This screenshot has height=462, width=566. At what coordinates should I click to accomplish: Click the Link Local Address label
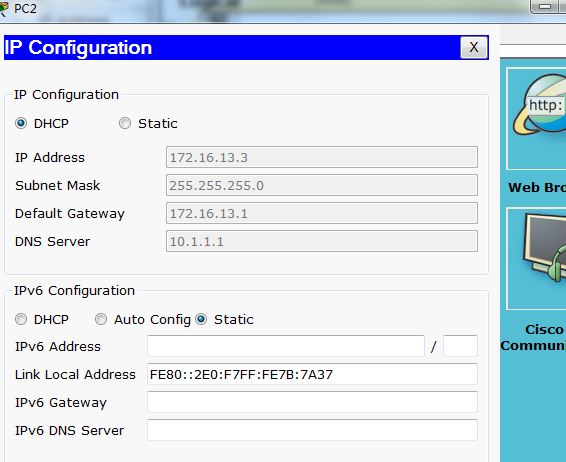tap(75, 375)
